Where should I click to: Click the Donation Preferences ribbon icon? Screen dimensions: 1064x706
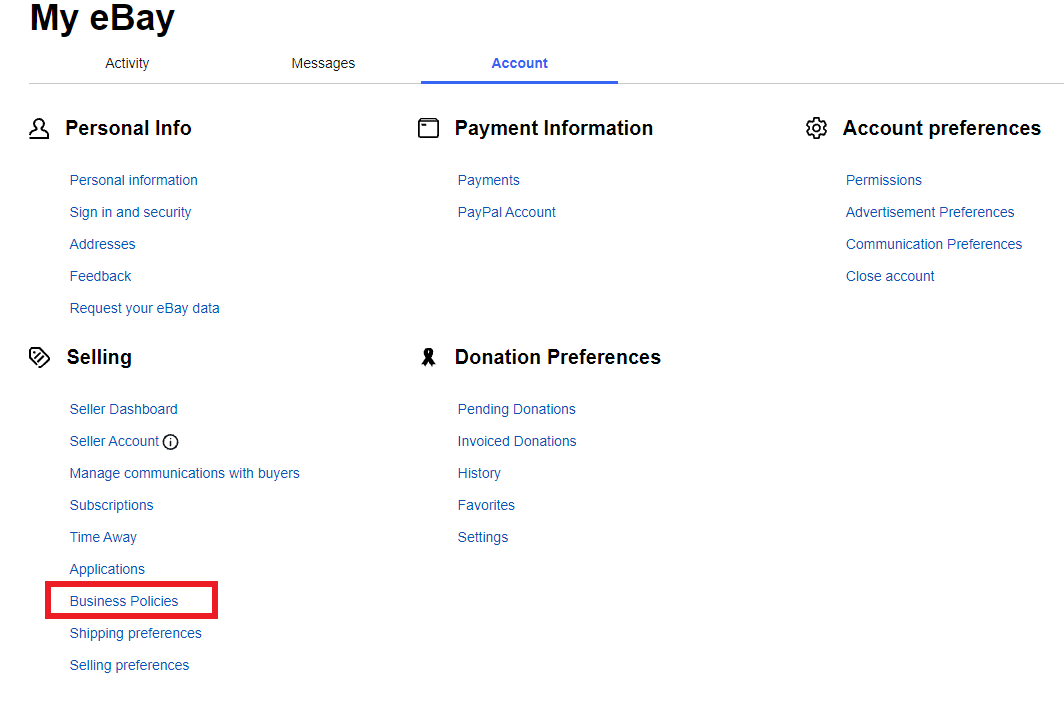428,357
